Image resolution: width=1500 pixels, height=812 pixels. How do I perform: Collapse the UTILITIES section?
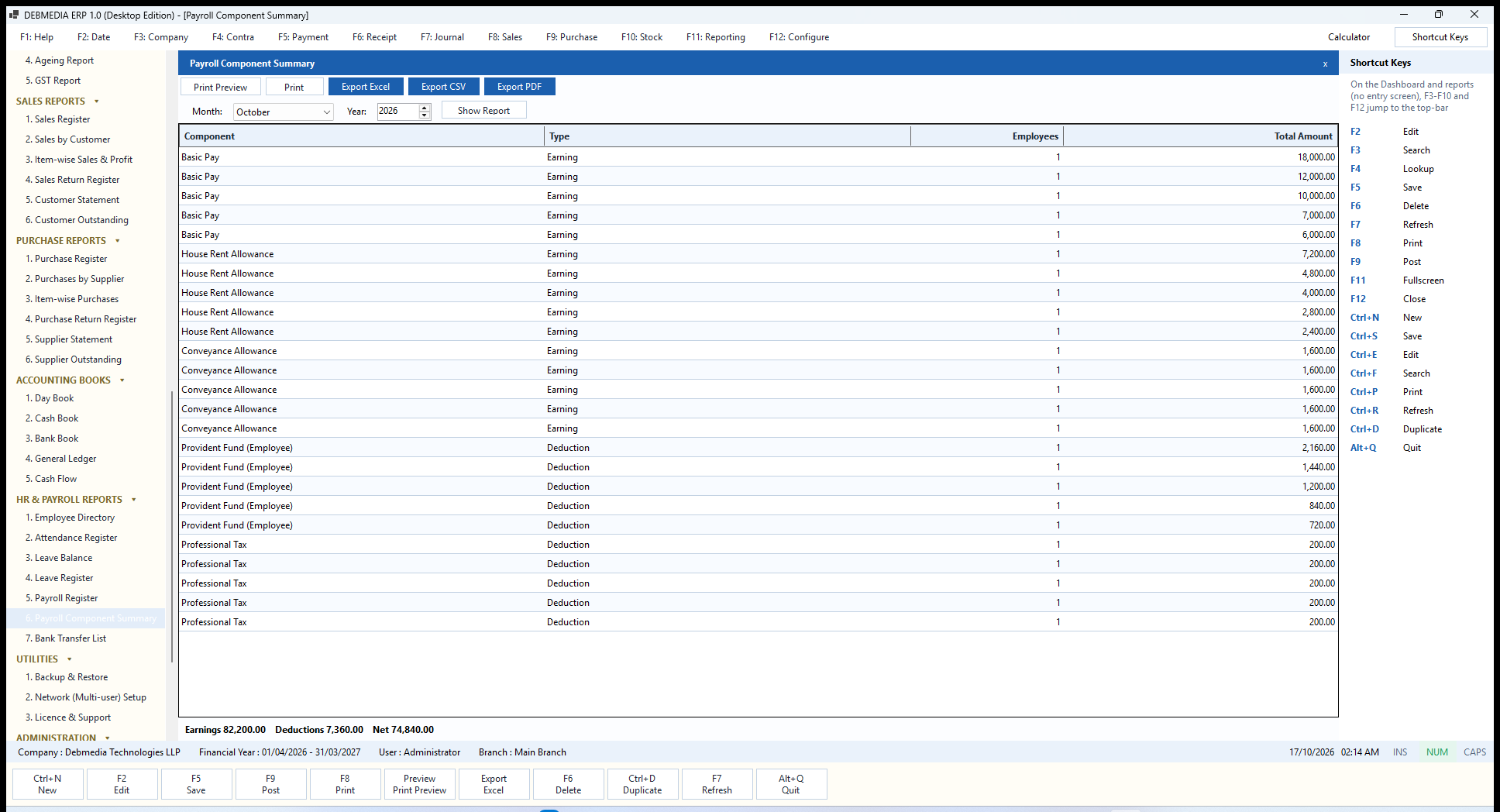pyautogui.click(x=70, y=659)
